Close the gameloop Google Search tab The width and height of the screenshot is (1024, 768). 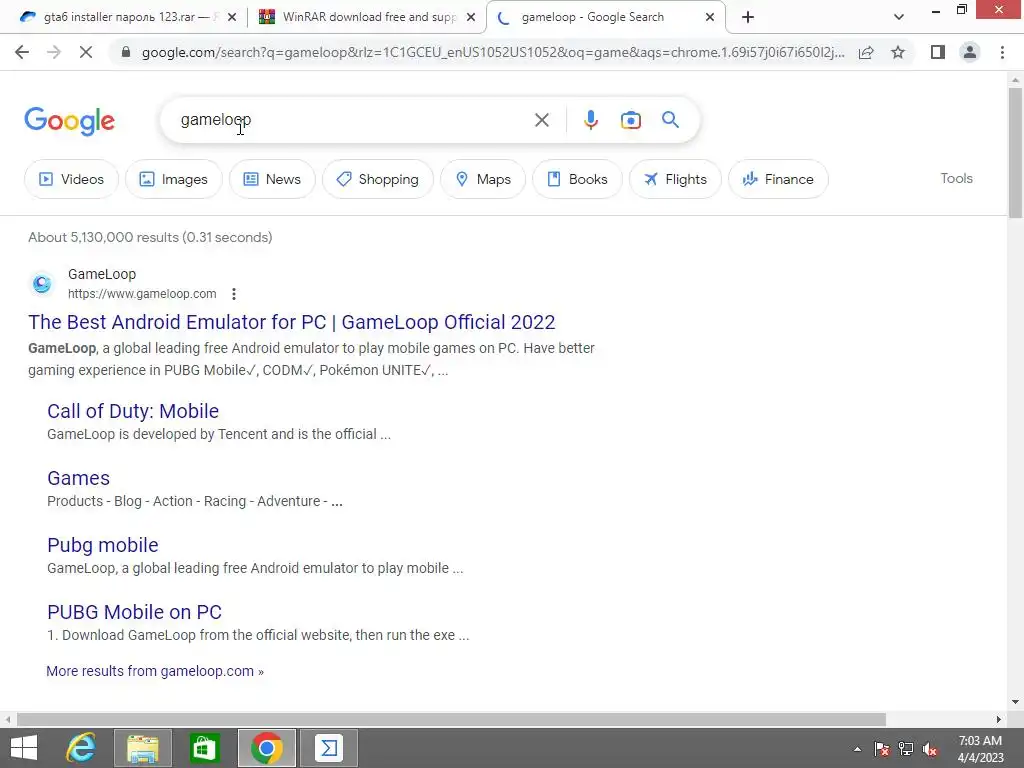[710, 18]
